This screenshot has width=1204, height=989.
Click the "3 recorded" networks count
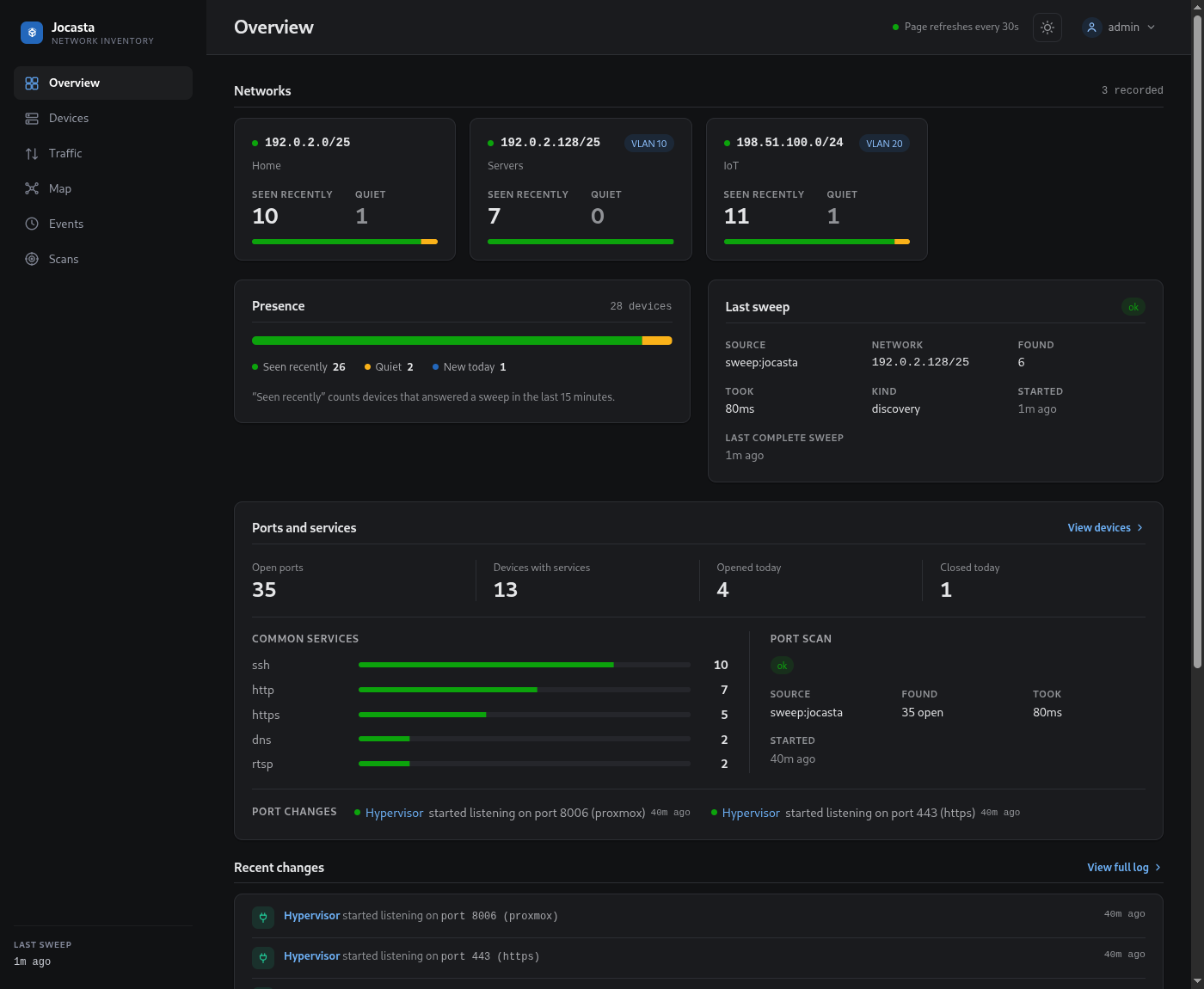point(1133,91)
